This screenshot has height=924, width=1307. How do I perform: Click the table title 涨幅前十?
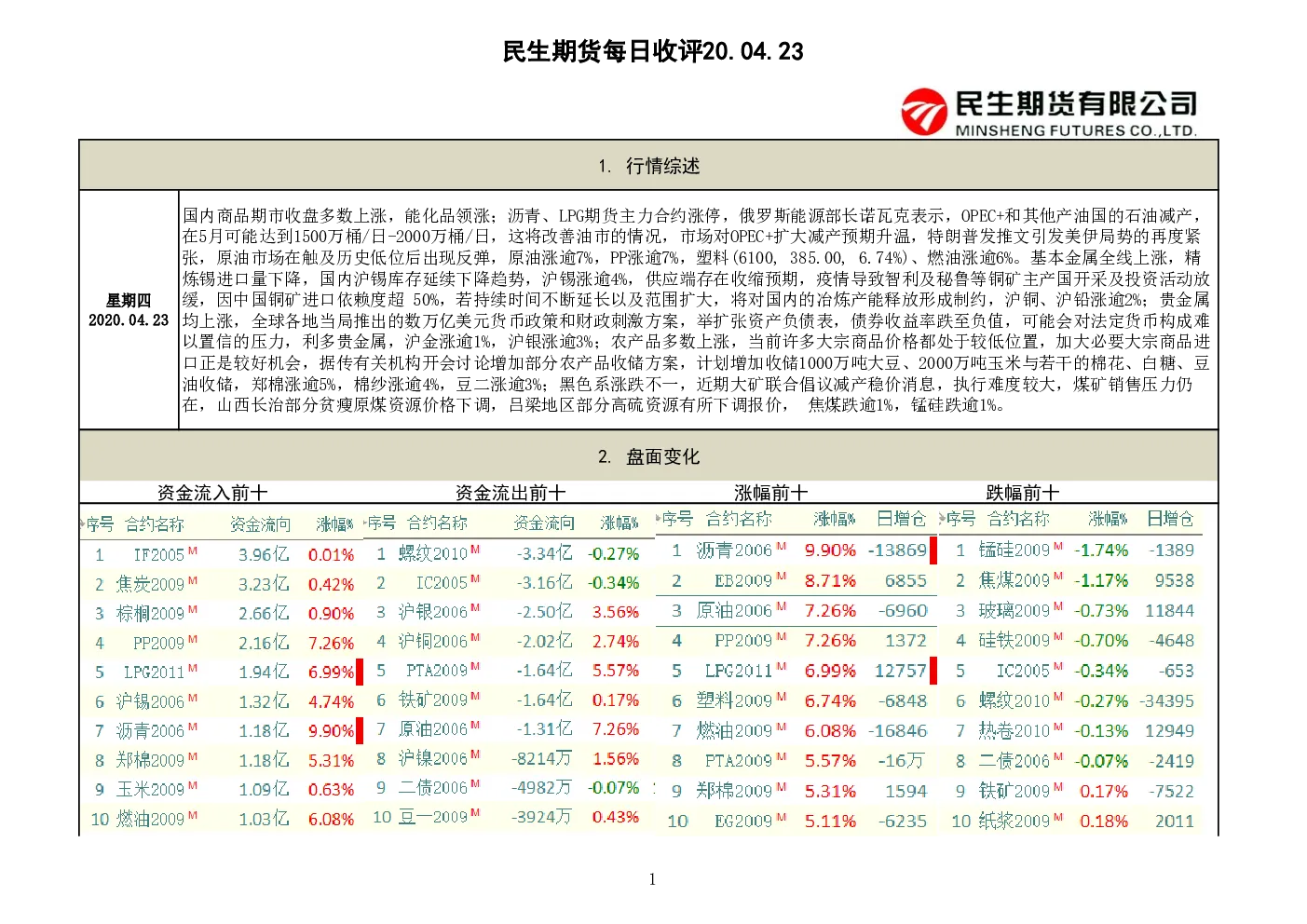coord(771,493)
